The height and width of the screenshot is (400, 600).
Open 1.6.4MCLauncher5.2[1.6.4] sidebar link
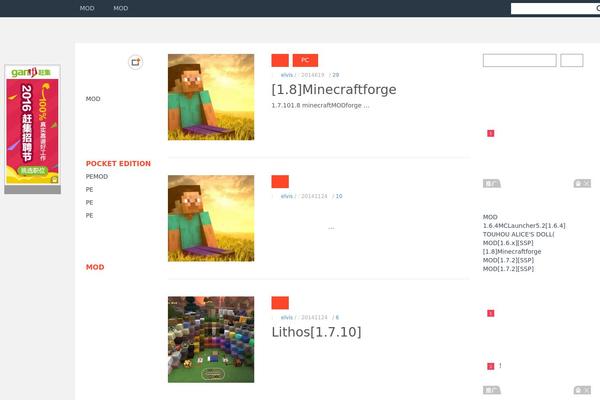524,226
